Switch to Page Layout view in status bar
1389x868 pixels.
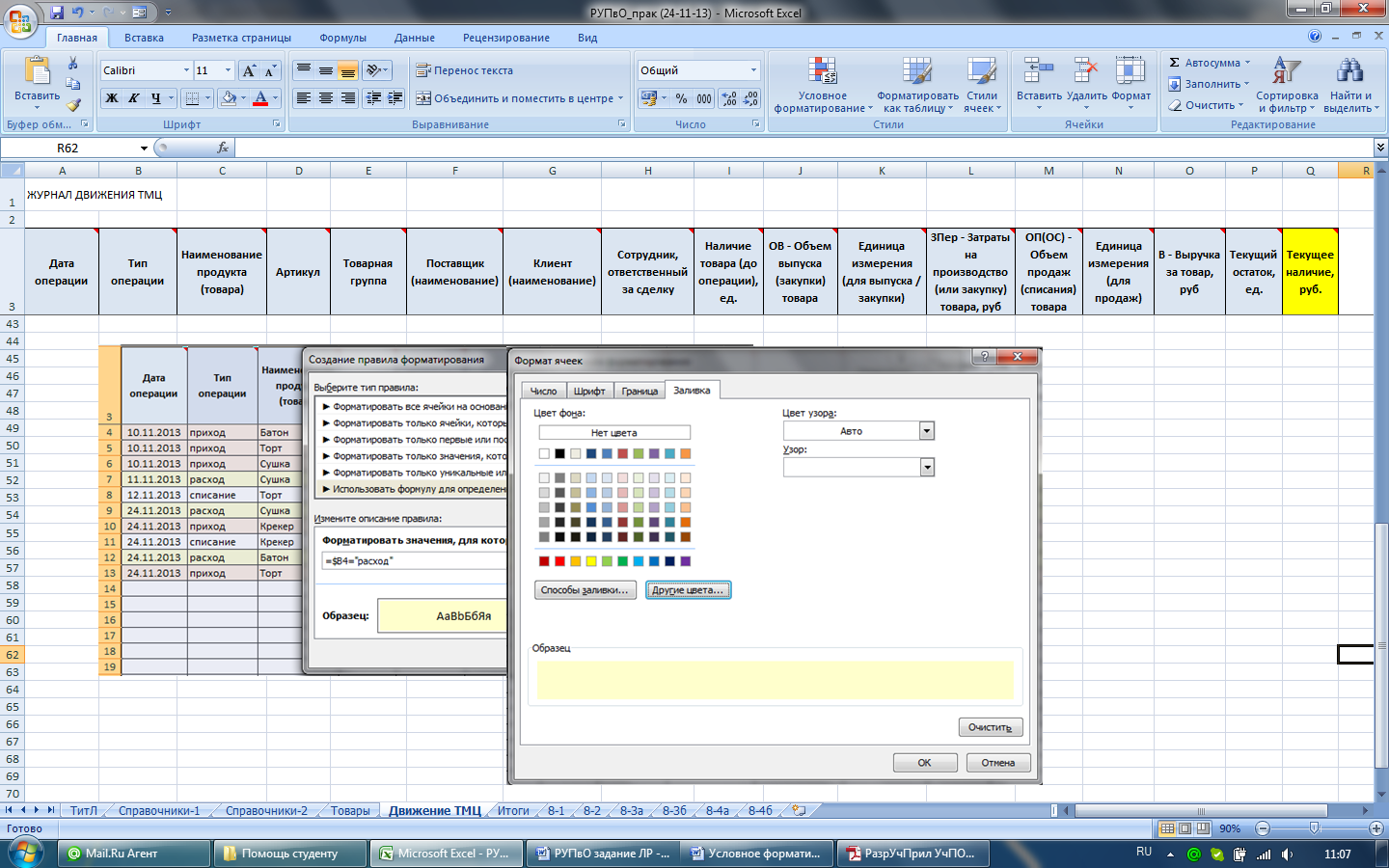tap(1185, 828)
